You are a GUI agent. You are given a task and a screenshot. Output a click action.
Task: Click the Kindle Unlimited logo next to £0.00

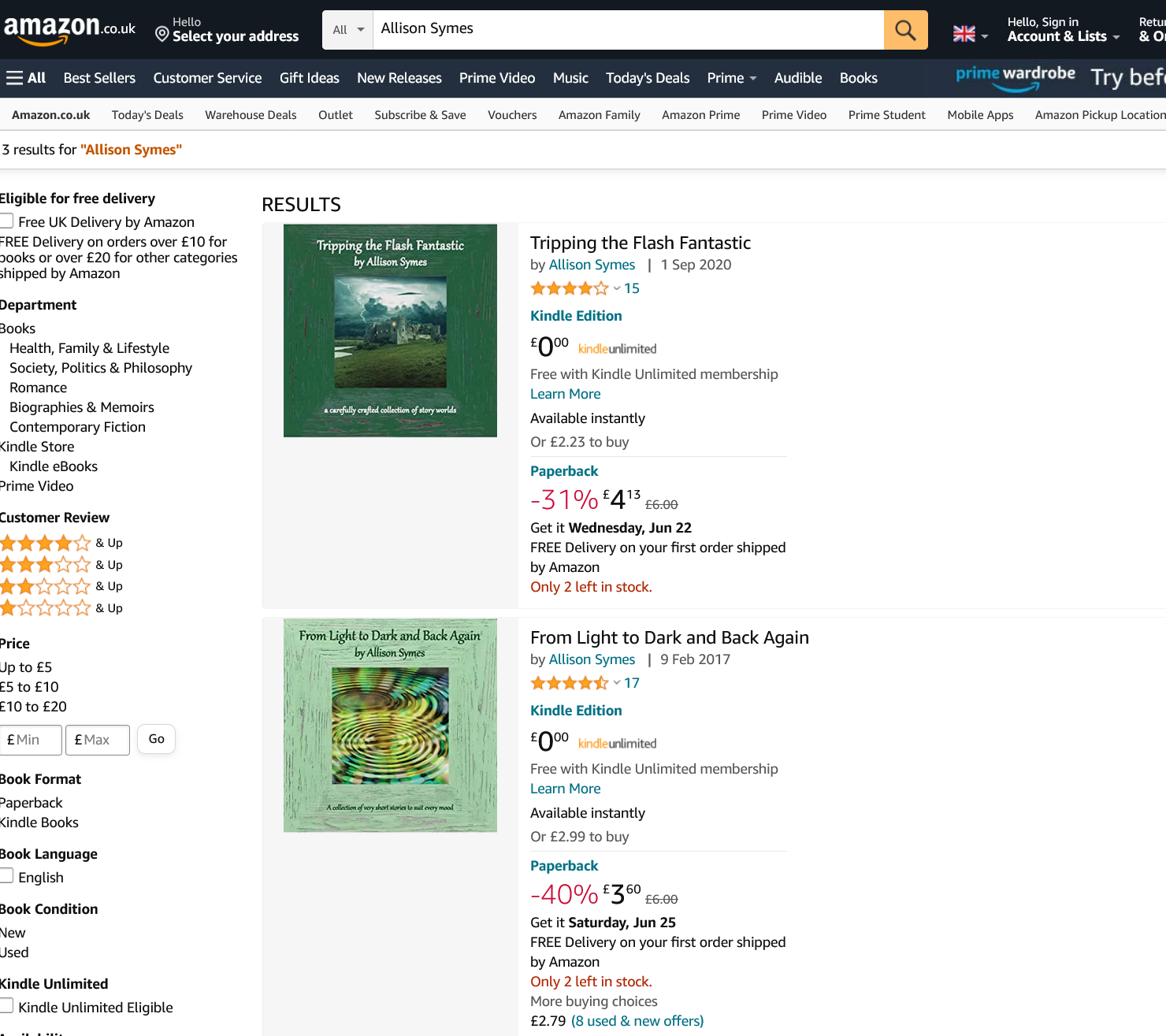point(617,347)
